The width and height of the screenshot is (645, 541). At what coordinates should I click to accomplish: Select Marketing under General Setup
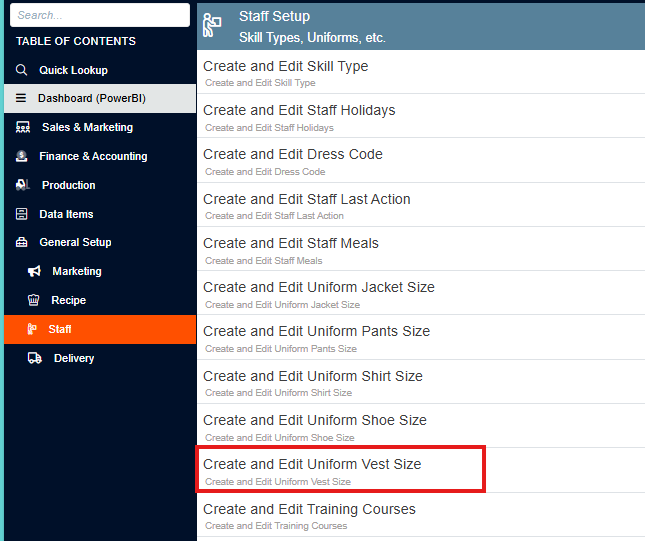pyautogui.click(x=100, y=271)
